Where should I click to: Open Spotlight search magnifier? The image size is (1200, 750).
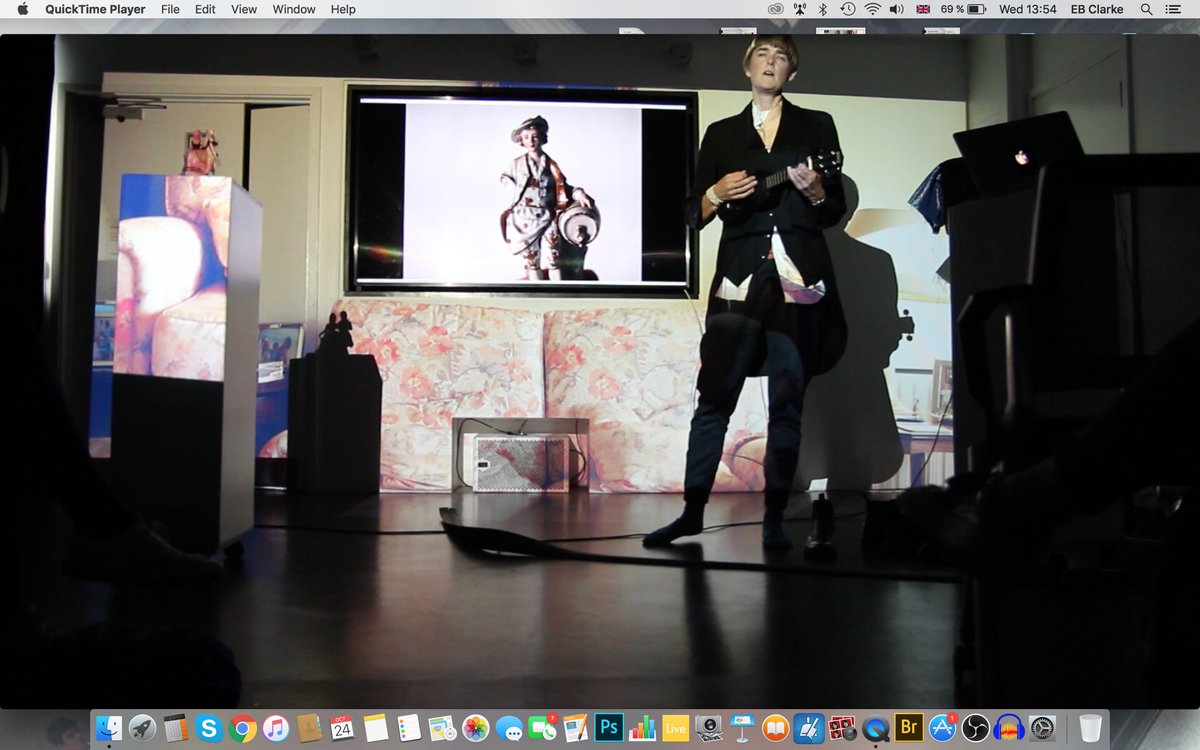click(x=1146, y=9)
